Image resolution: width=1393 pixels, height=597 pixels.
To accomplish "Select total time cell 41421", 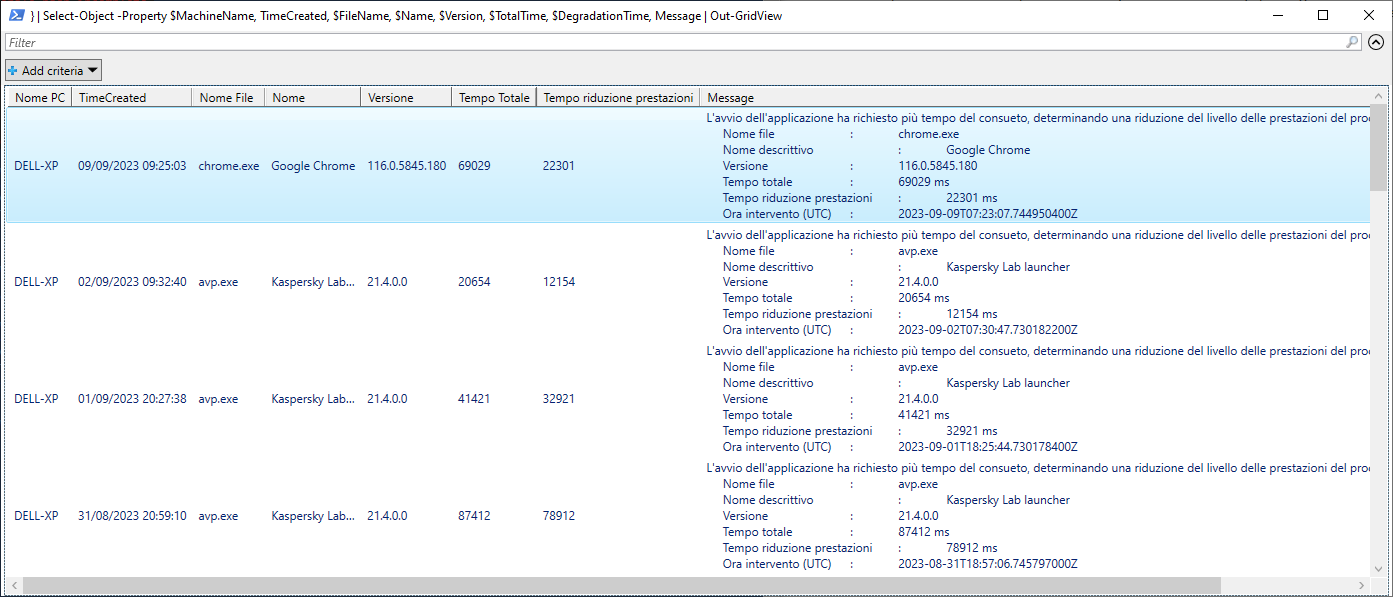I will tap(474, 399).
